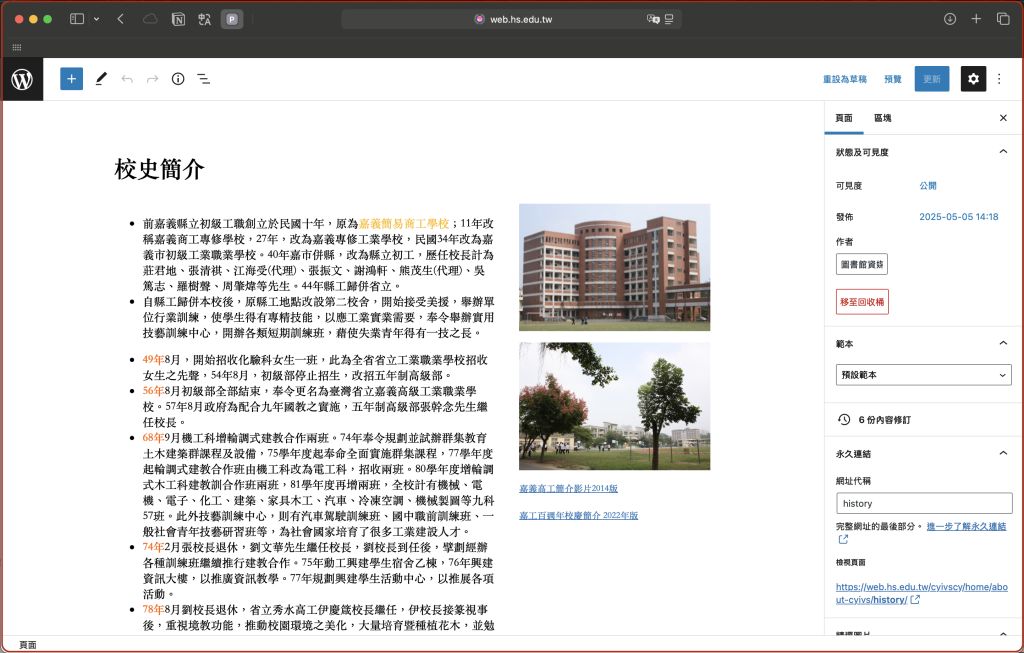1024x653 pixels.
Task: Switch to the 頁面 tab
Action: pyautogui.click(x=844, y=118)
